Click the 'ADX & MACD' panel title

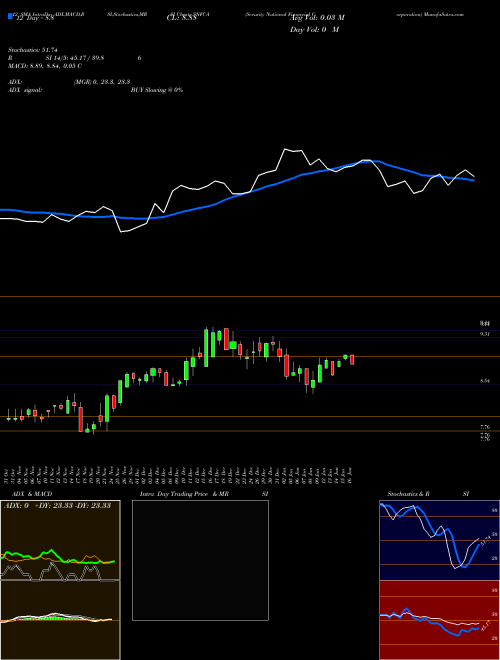click(30, 494)
